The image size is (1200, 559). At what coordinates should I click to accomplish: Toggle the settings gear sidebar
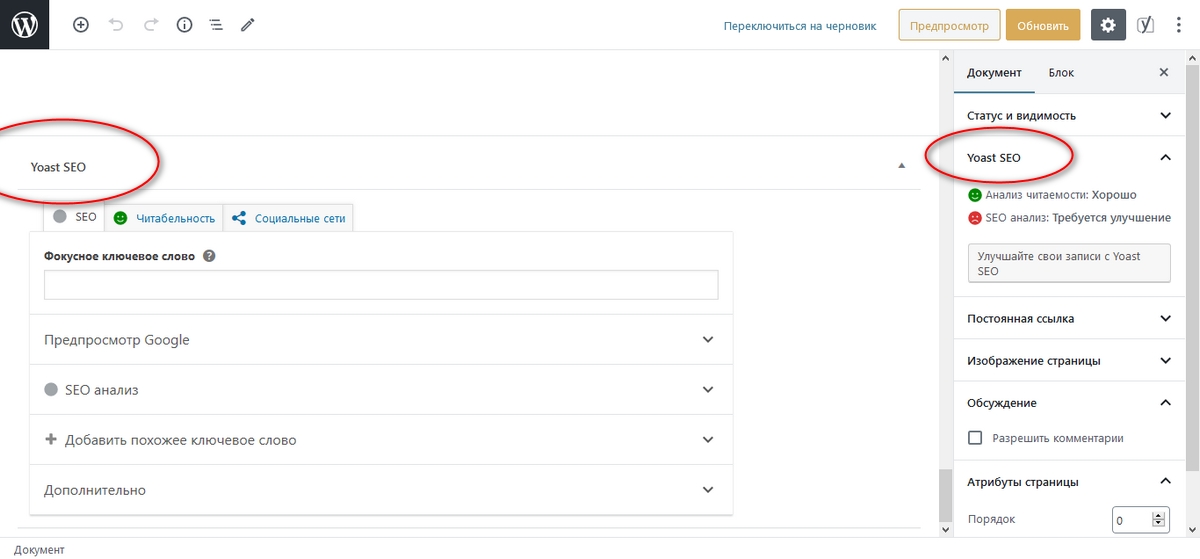coord(1107,25)
